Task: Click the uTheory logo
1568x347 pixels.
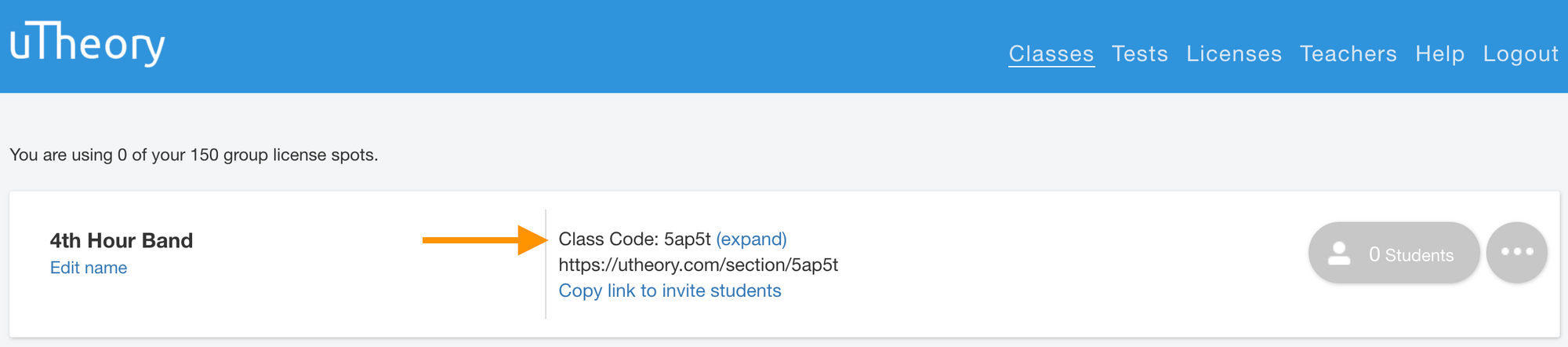Action: [x=87, y=43]
